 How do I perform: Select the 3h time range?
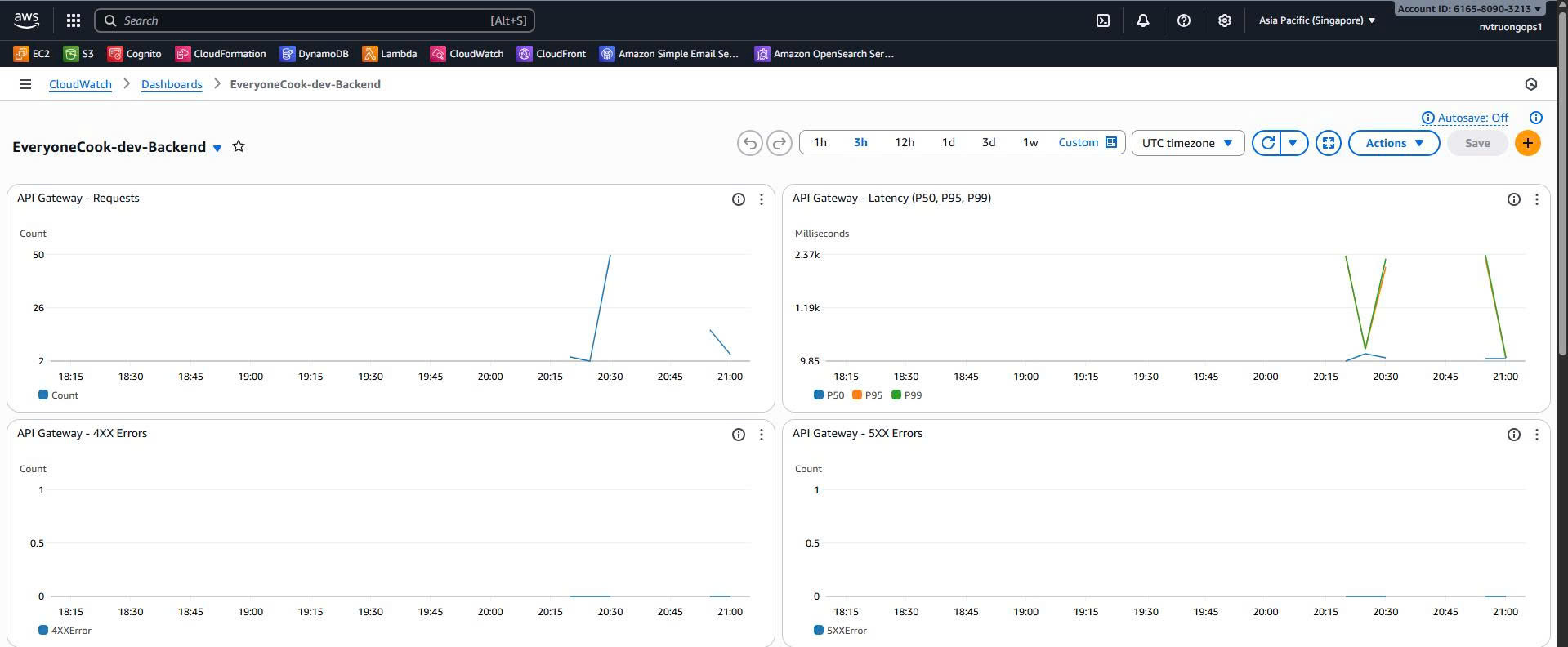860,142
